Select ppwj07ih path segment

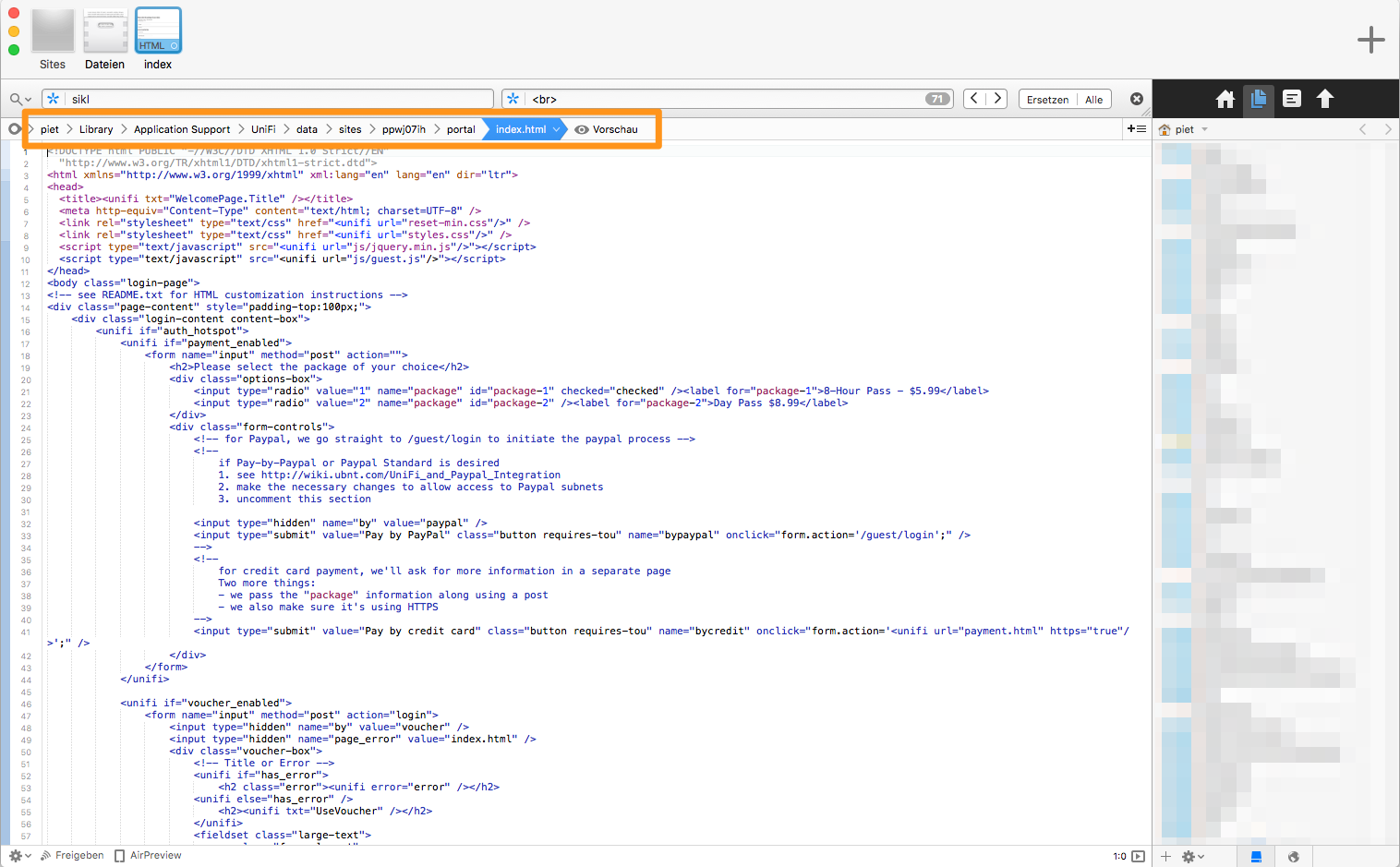[x=404, y=129]
